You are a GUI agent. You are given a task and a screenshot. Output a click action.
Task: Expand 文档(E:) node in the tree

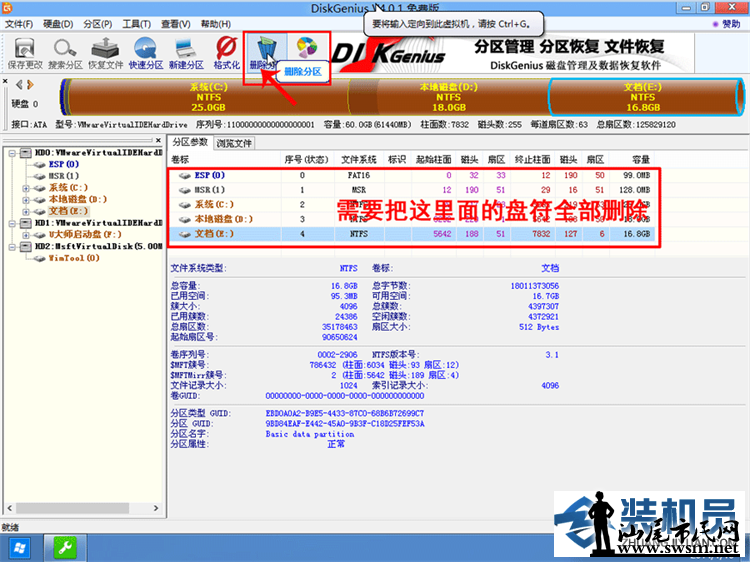tap(26, 211)
